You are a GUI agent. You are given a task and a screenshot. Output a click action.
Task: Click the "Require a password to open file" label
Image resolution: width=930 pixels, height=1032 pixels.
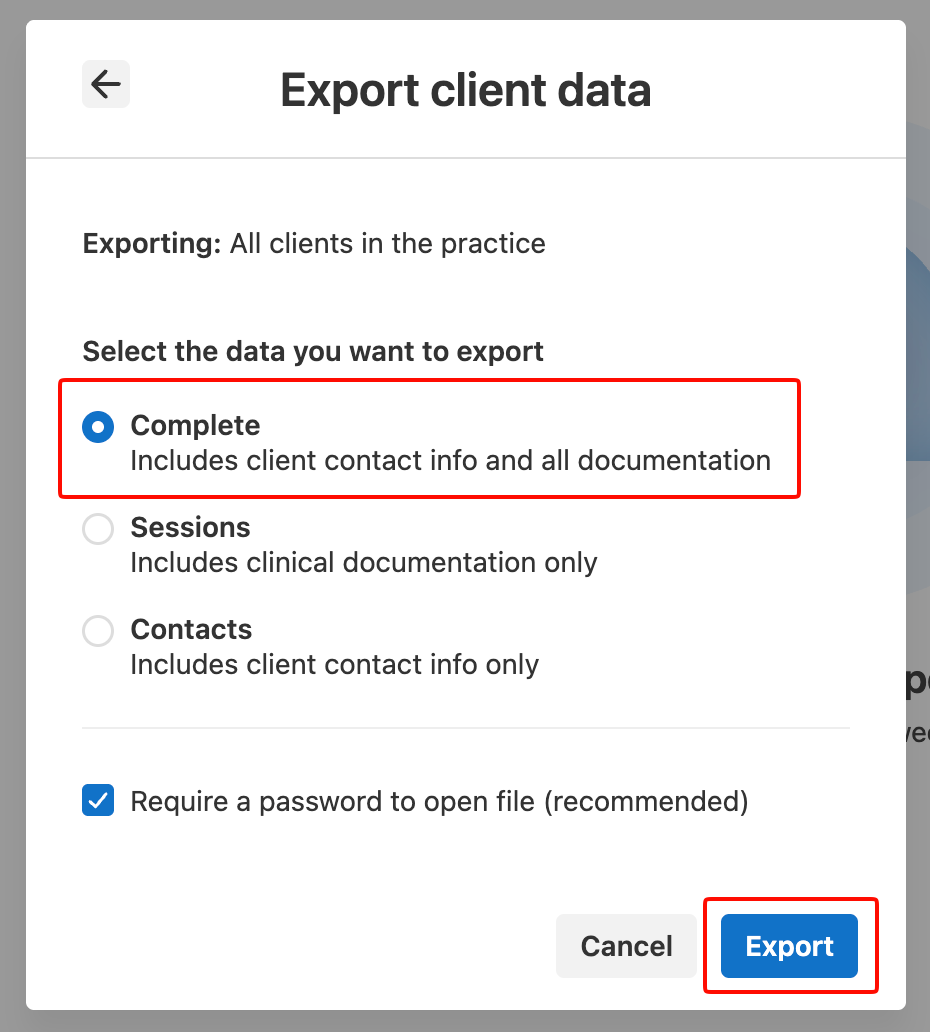coord(336,801)
